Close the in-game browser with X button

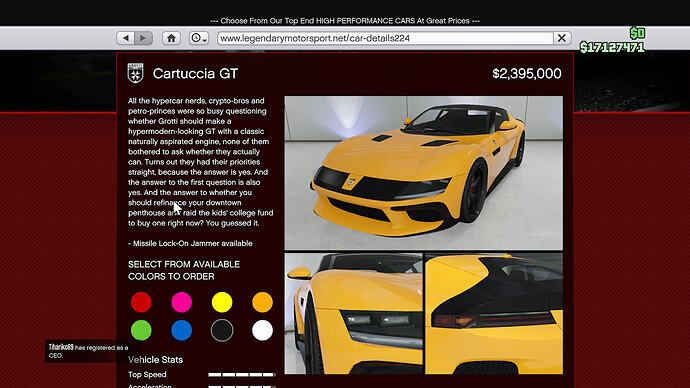point(562,38)
